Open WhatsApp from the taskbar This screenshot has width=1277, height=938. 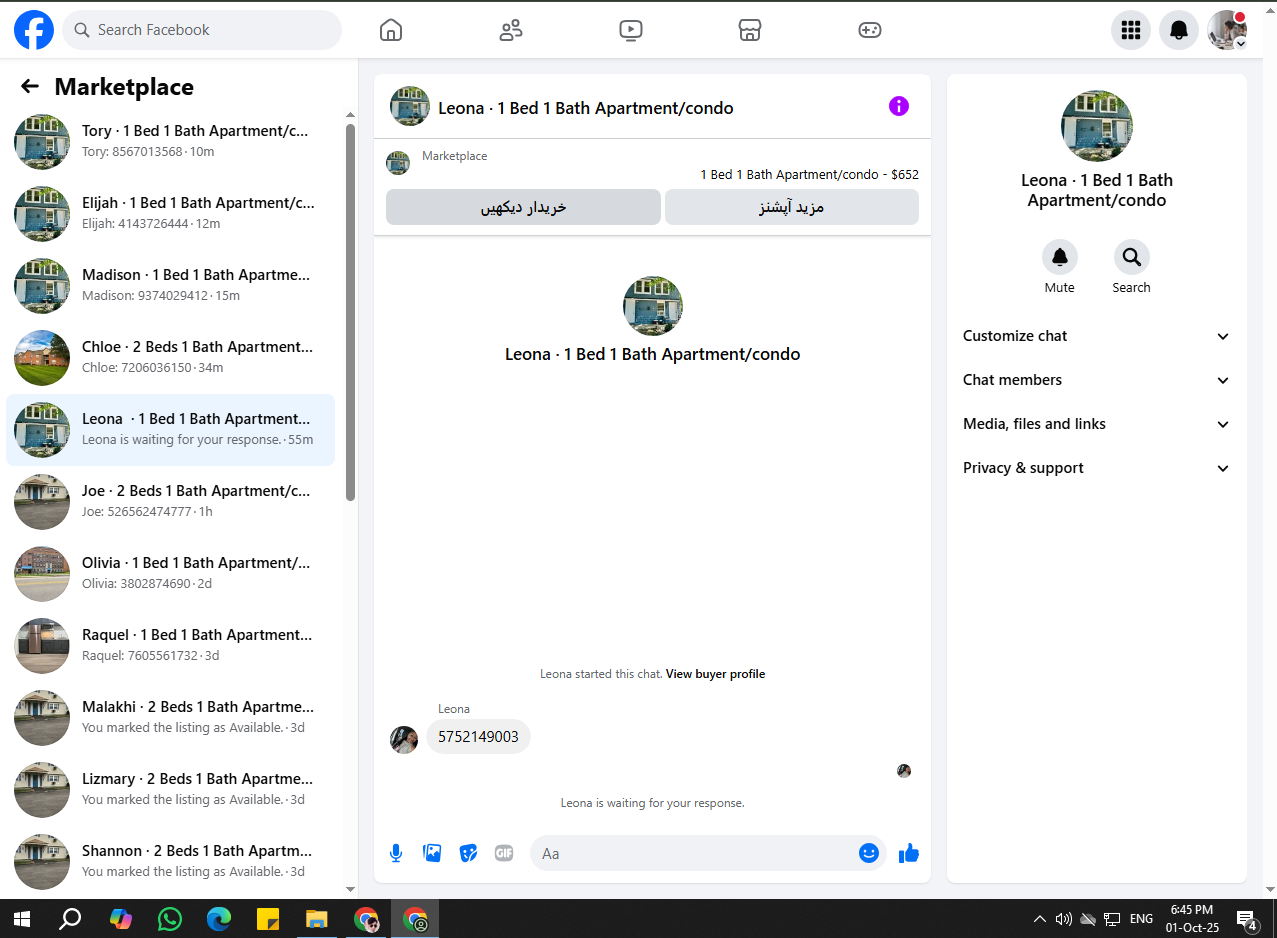pos(170,919)
